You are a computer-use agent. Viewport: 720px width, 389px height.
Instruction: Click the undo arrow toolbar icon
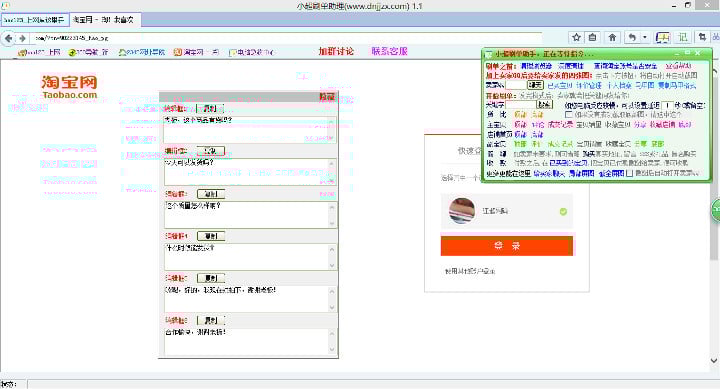click(632, 37)
